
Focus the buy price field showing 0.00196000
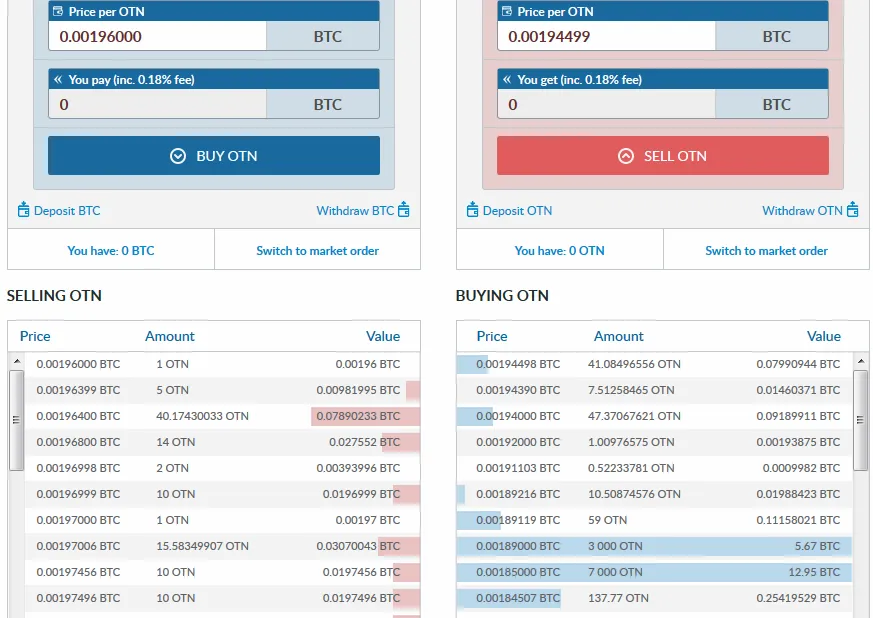tap(158, 36)
